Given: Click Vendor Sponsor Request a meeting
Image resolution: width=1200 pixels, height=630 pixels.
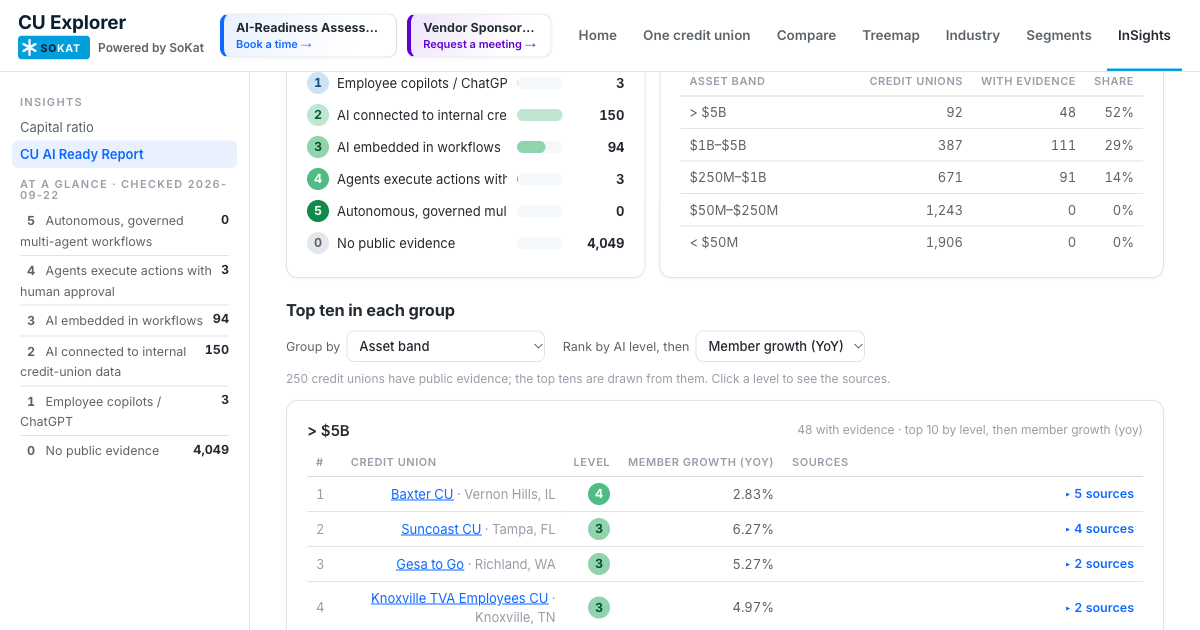Looking at the screenshot, I should coord(479,36).
